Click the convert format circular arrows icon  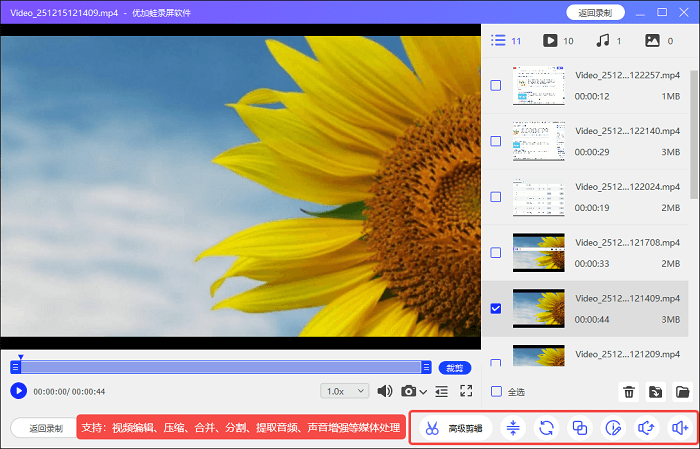546,428
